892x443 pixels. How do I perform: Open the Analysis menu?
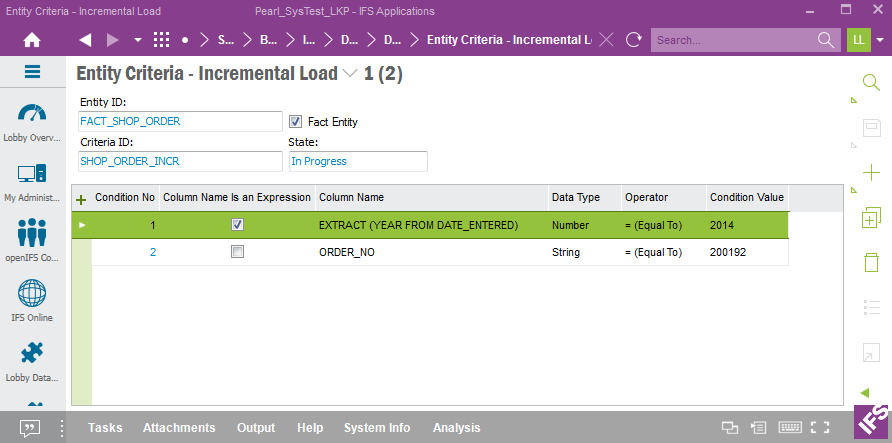point(457,428)
